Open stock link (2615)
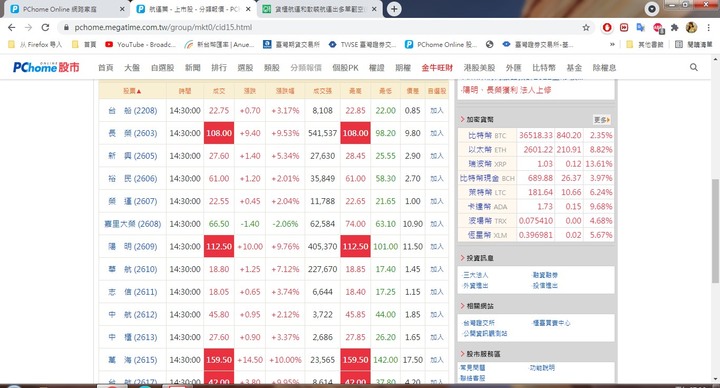720x388 pixels. coord(133,360)
